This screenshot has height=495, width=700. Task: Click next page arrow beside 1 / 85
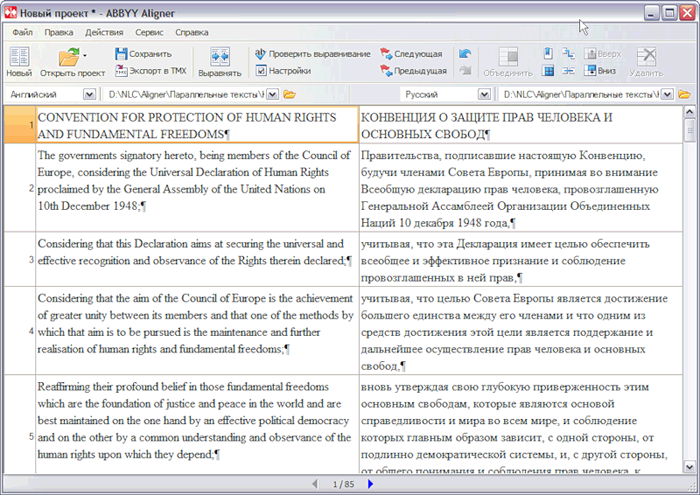point(370,485)
